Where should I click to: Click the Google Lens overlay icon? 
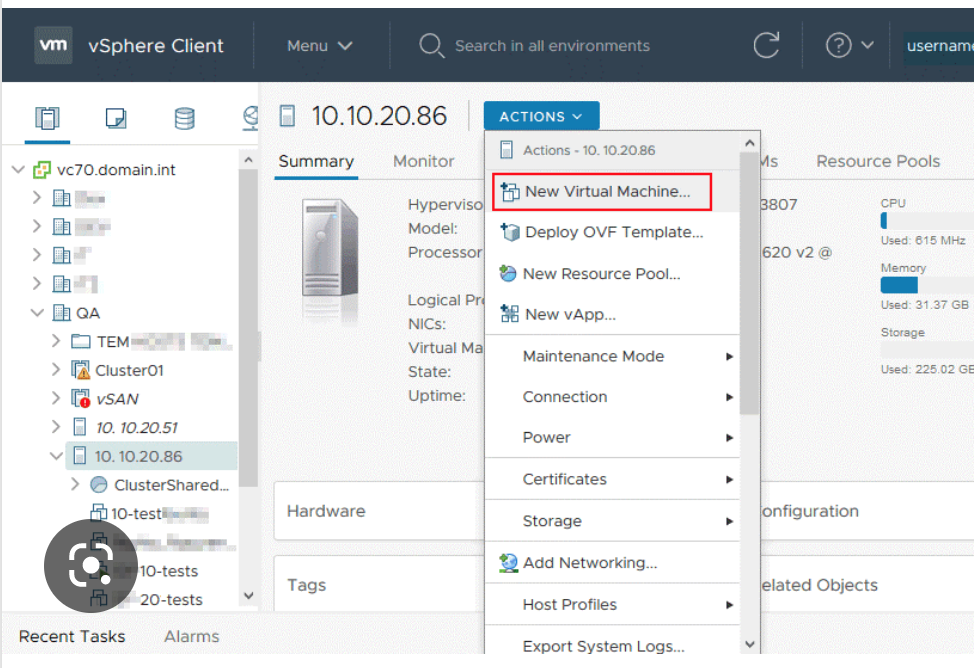(x=91, y=566)
